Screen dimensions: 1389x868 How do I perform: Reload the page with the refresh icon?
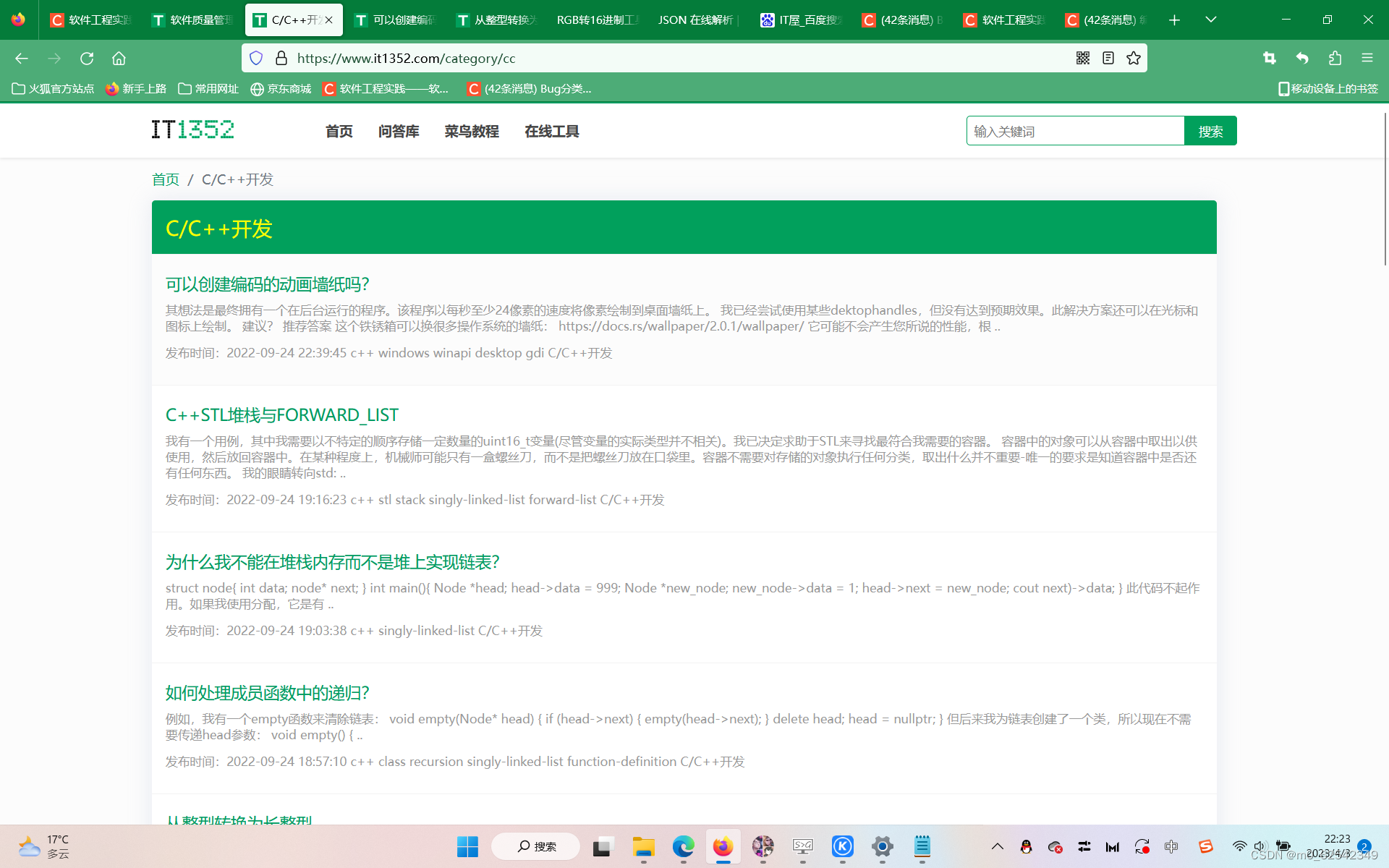87,58
